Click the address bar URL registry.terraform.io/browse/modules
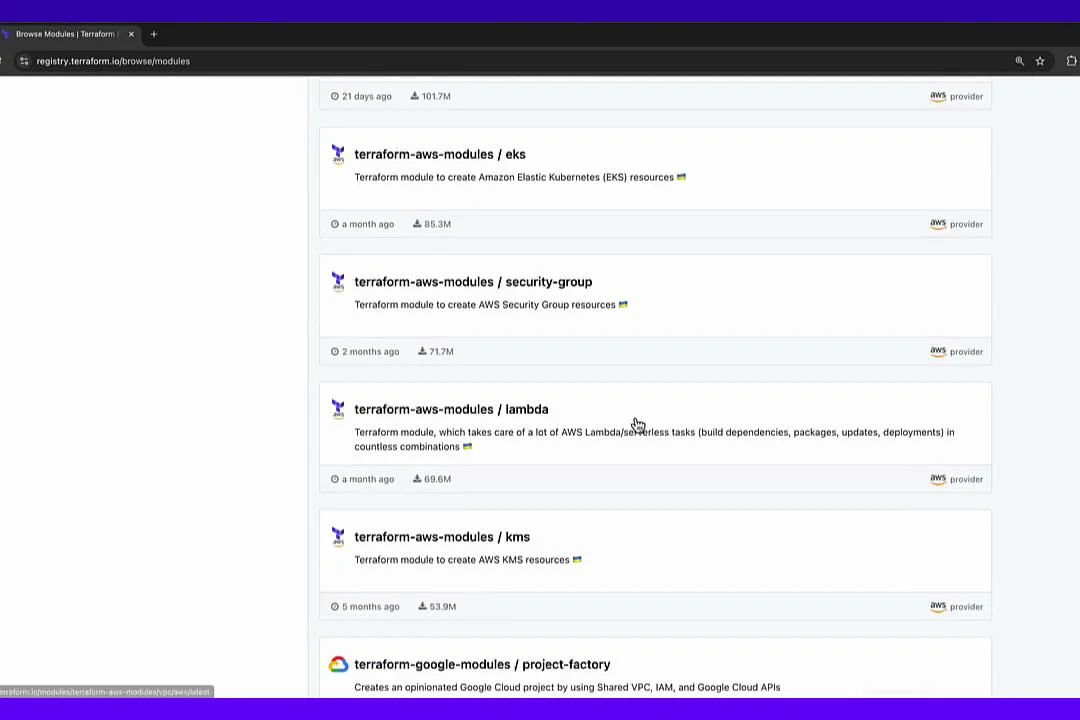This screenshot has height=720, width=1080. 113,61
